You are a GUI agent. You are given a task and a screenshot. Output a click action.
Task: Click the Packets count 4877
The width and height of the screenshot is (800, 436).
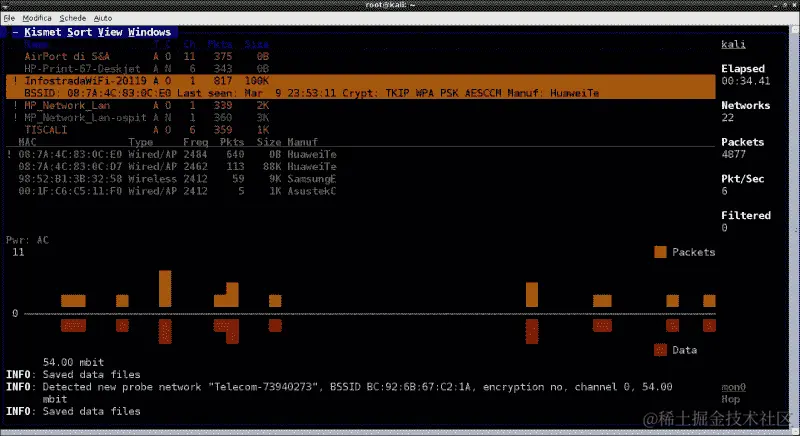733,155
